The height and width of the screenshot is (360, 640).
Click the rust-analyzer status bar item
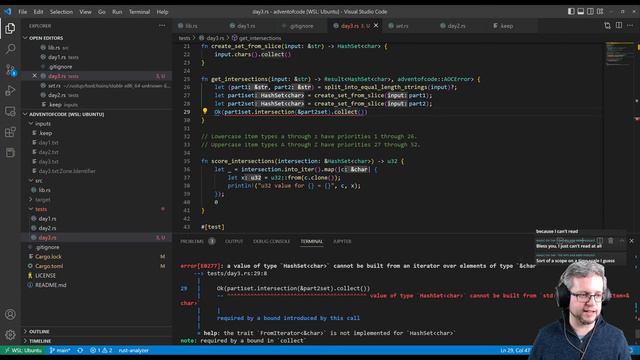[x=134, y=350]
